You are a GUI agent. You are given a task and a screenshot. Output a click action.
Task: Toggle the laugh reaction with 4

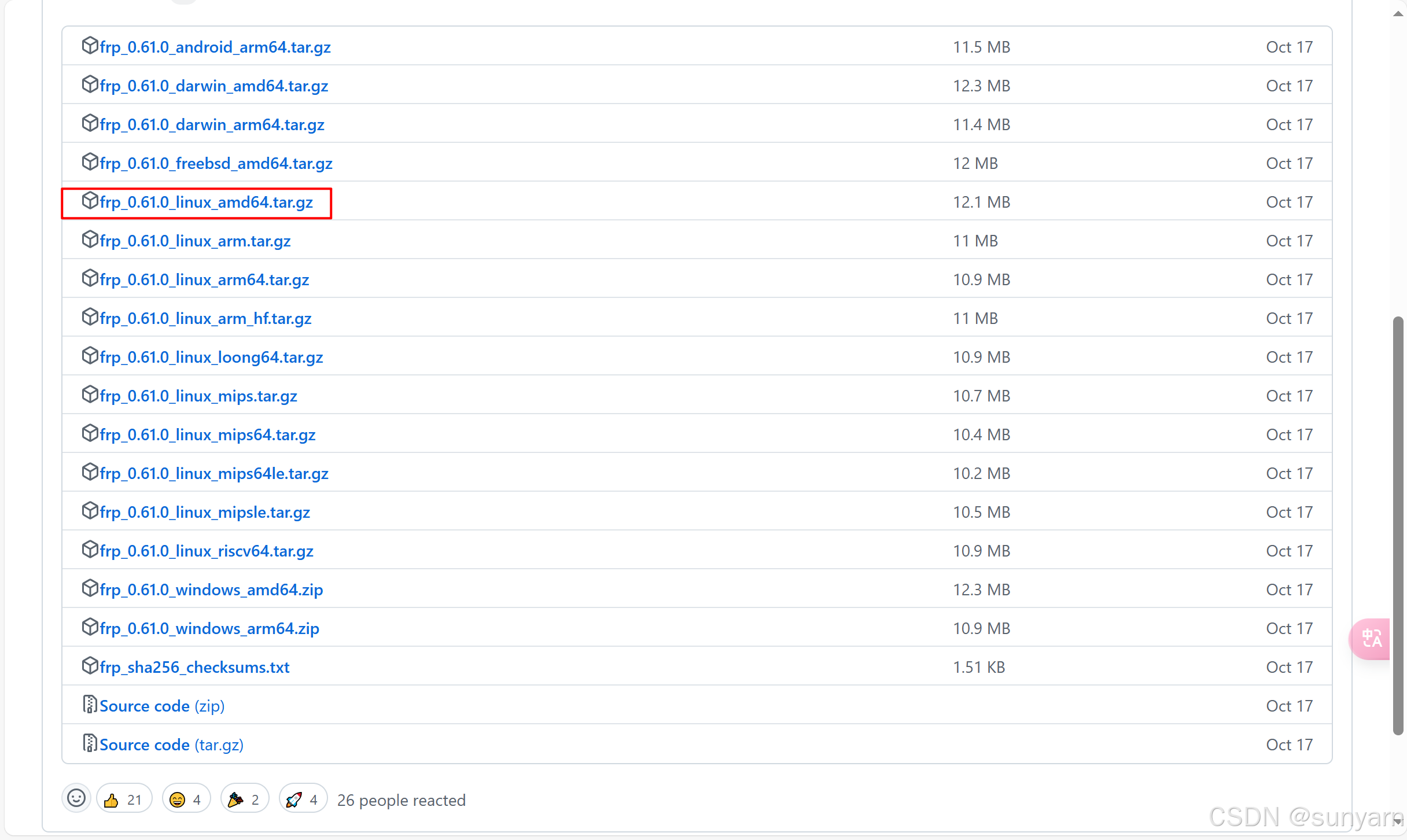[x=186, y=800]
